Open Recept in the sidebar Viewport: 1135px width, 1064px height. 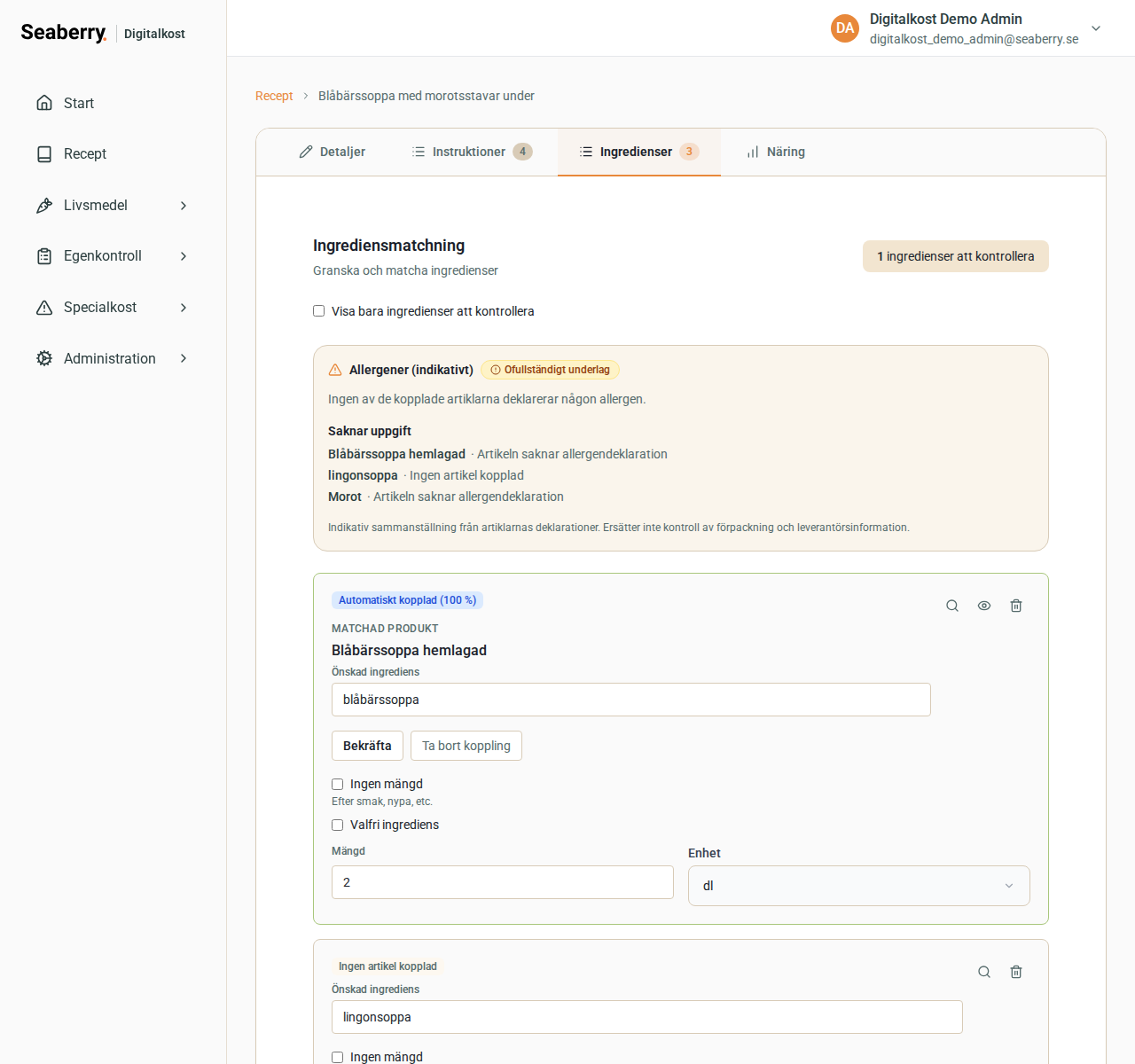tap(113, 154)
